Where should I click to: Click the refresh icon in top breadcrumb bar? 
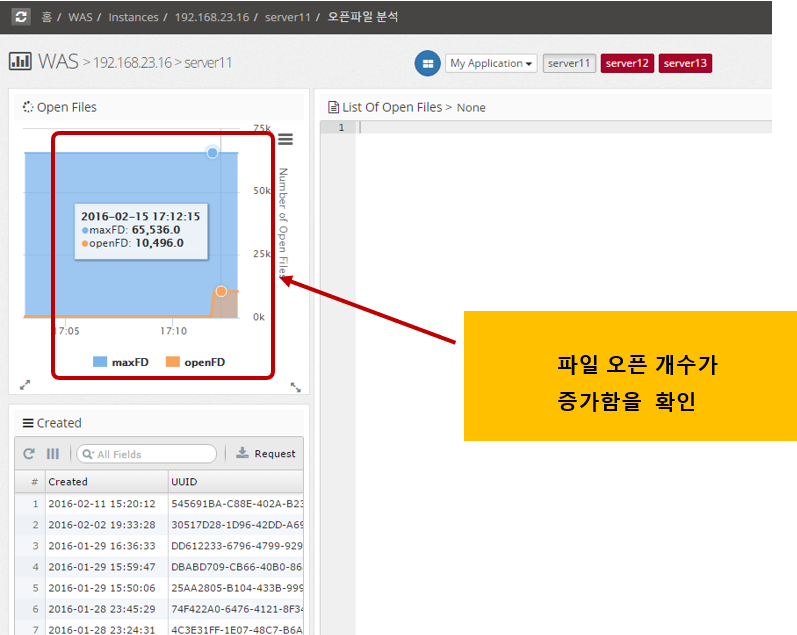(x=21, y=17)
